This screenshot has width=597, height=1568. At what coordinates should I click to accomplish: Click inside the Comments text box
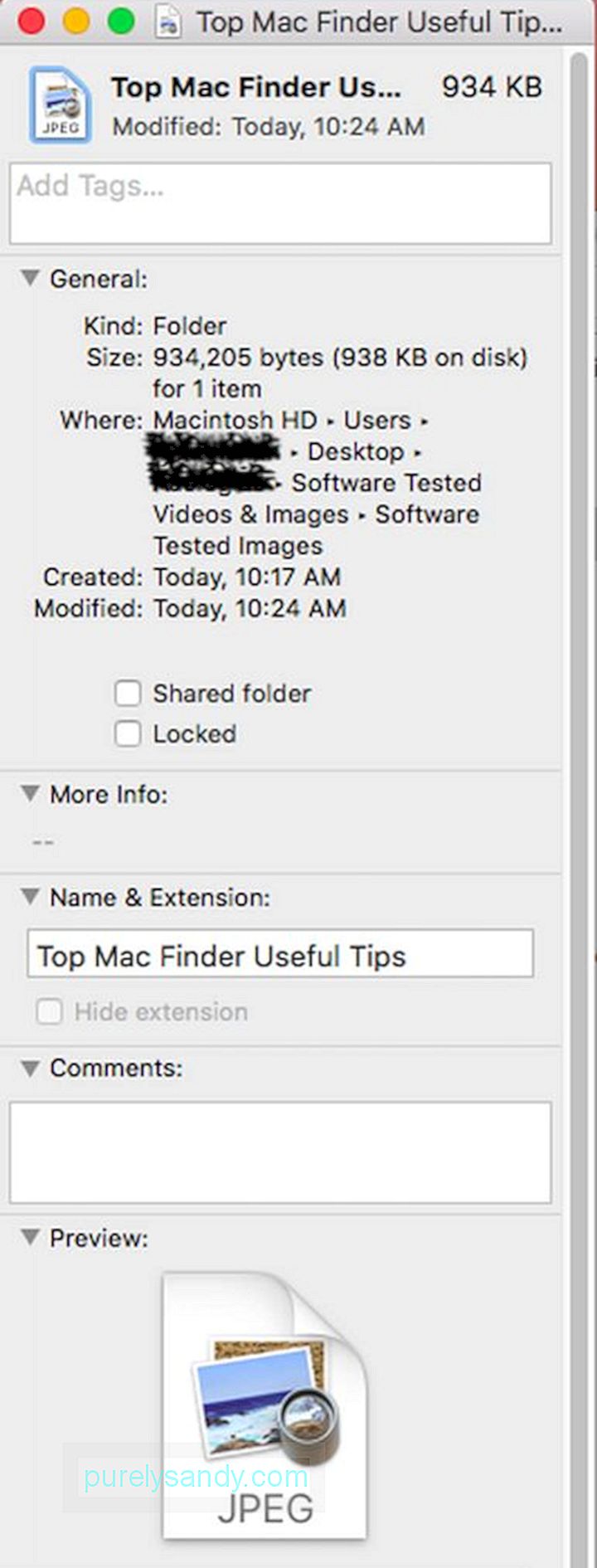(x=280, y=1152)
